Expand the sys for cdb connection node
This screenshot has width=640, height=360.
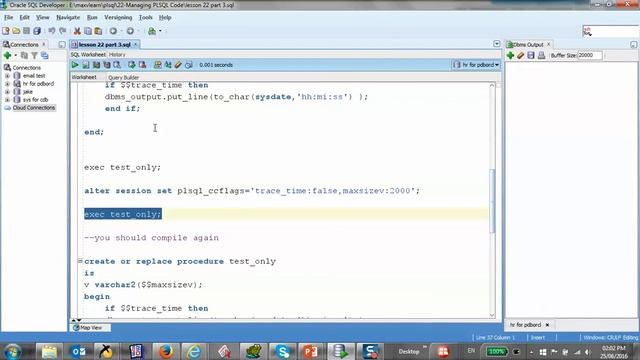[7, 100]
